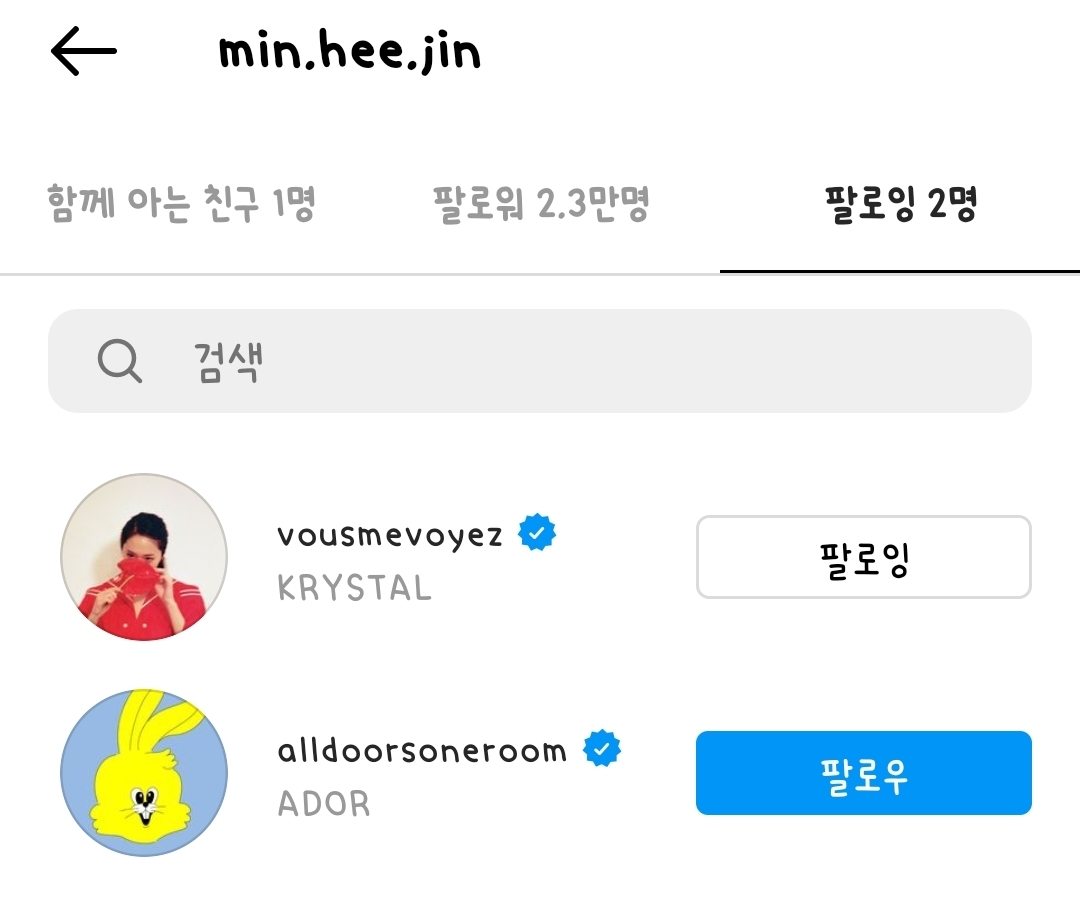This screenshot has width=1080, height=913.
Task: Click the min.hee.jin header title
Action: [349, 51]
